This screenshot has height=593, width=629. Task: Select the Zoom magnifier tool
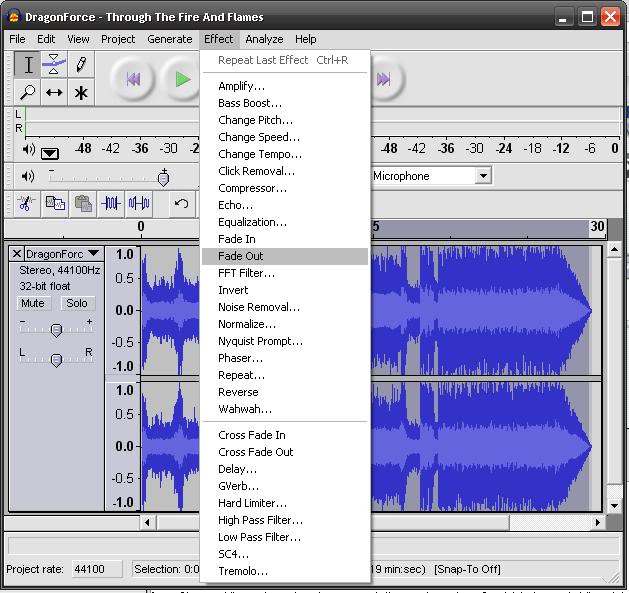(x=29, y=92)
